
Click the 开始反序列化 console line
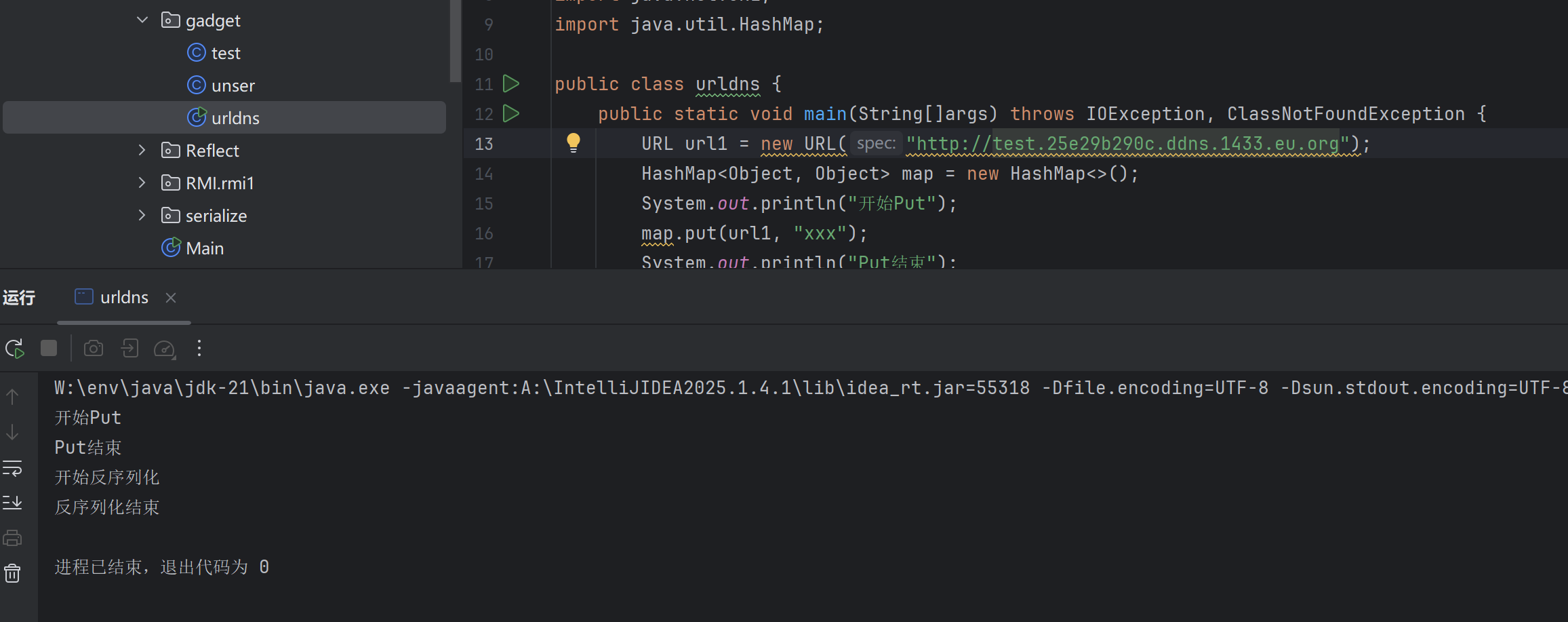pos(107,478)
